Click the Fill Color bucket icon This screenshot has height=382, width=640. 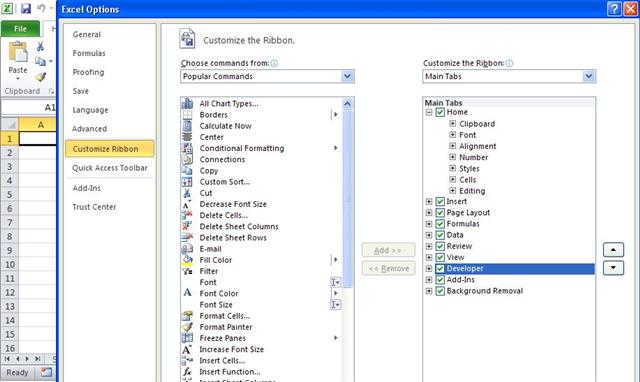187,260
